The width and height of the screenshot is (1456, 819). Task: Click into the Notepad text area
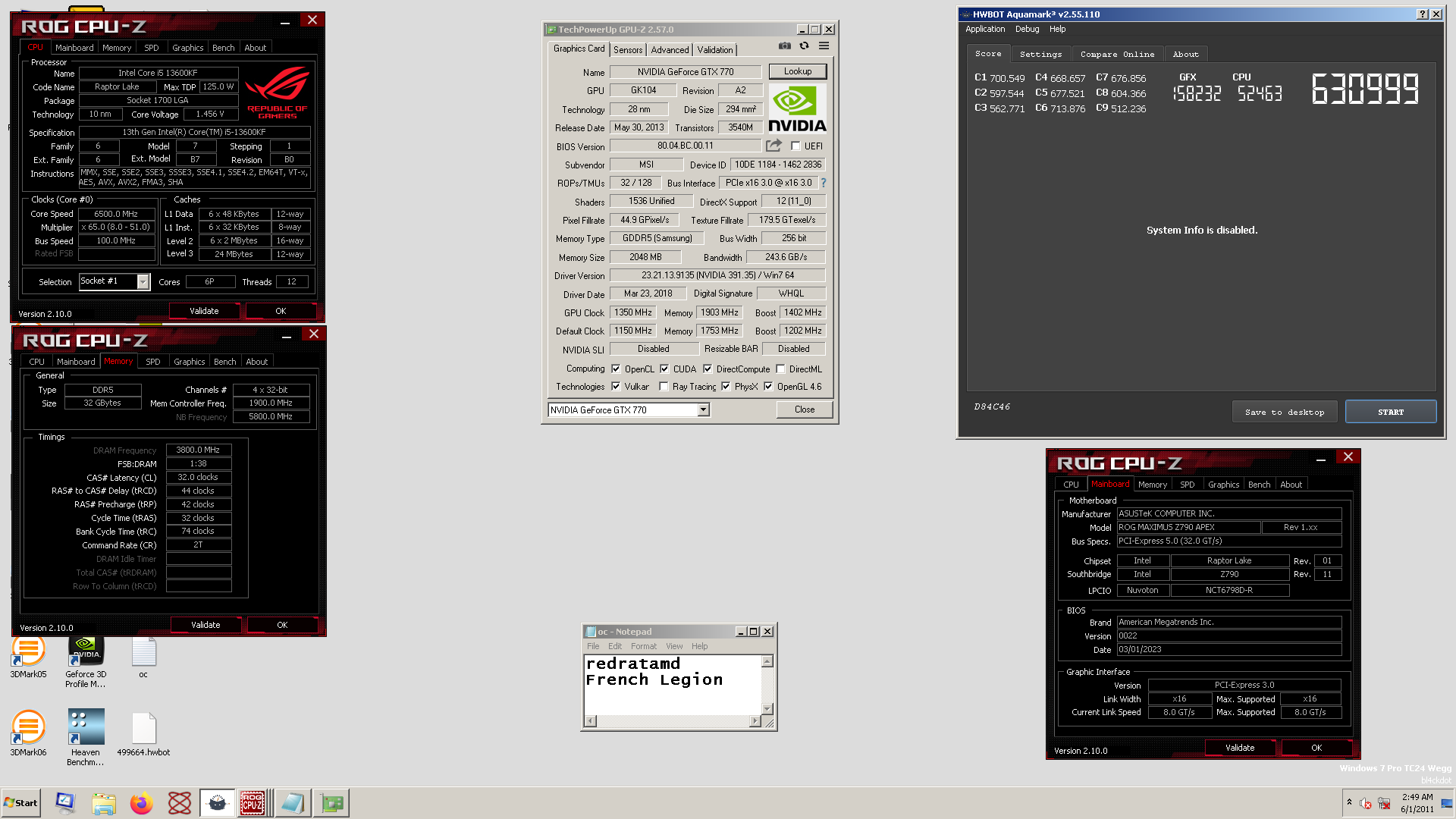673,685
